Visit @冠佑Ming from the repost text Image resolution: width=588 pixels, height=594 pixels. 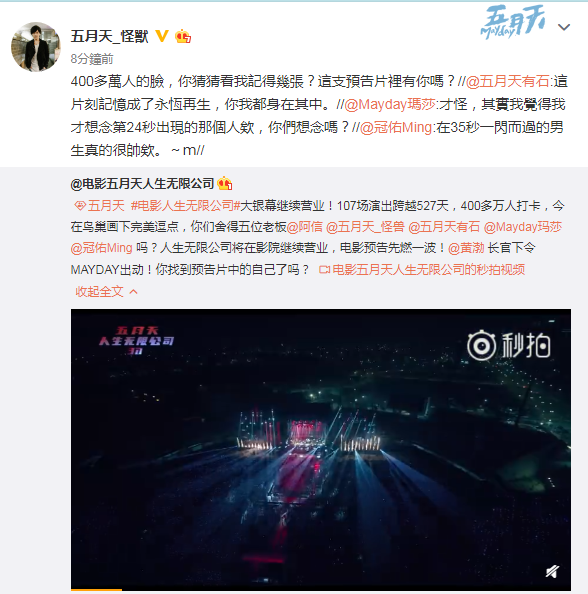396,127
